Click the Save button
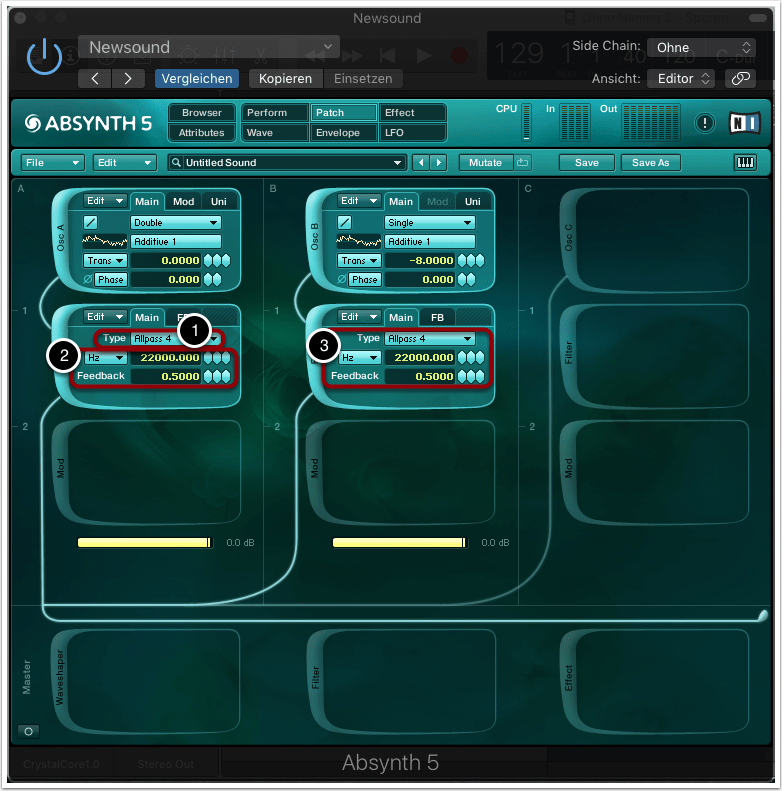The height and width of the screenshot is (791, 782). click(x=587, y=162)
